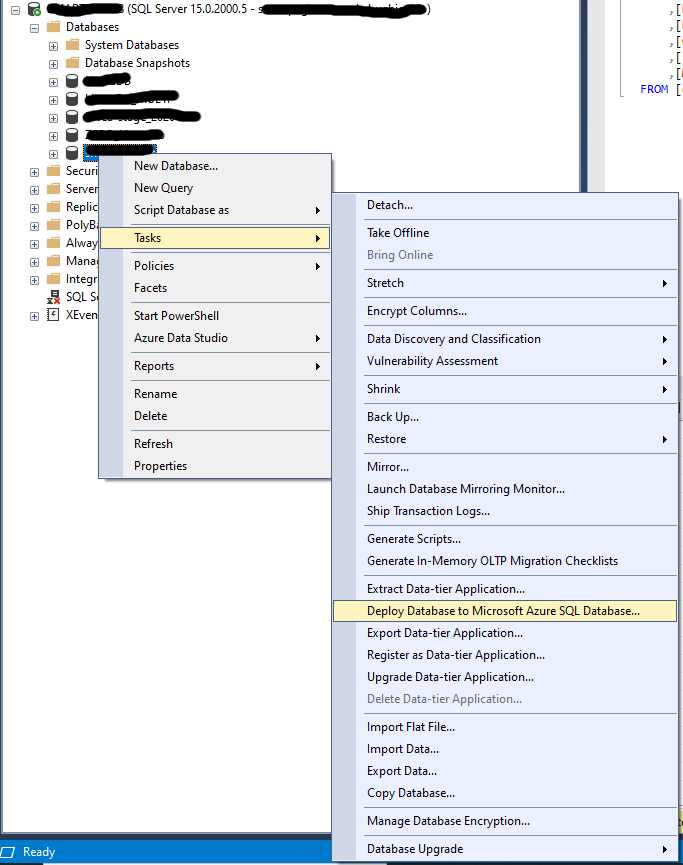Click Deploy Database to Microsoft Azure SQL Database...
The height and width of the screenshot is (865, 683).
(x=505, y=611)
